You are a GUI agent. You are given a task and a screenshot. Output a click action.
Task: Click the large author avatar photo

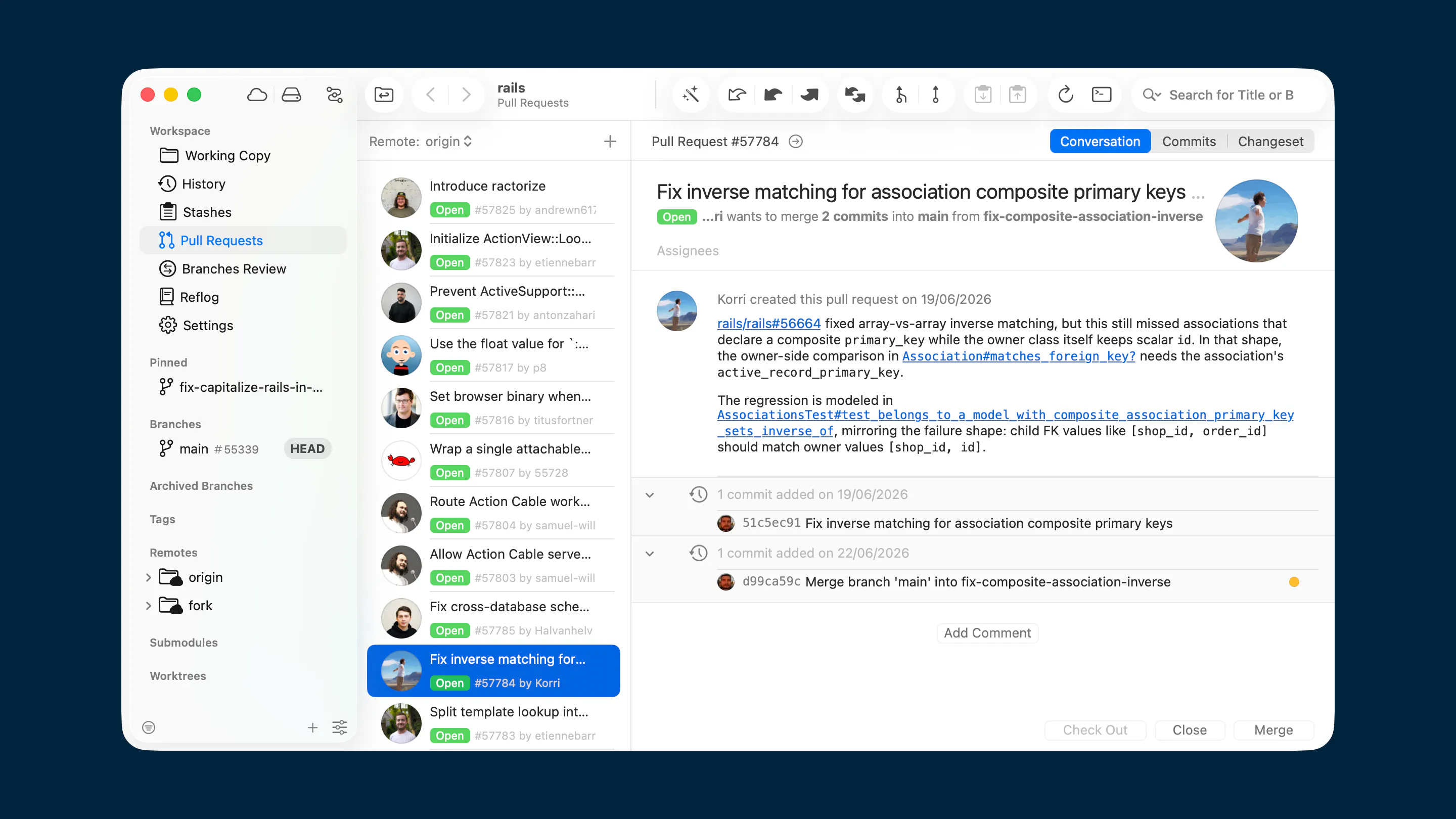1256,220
